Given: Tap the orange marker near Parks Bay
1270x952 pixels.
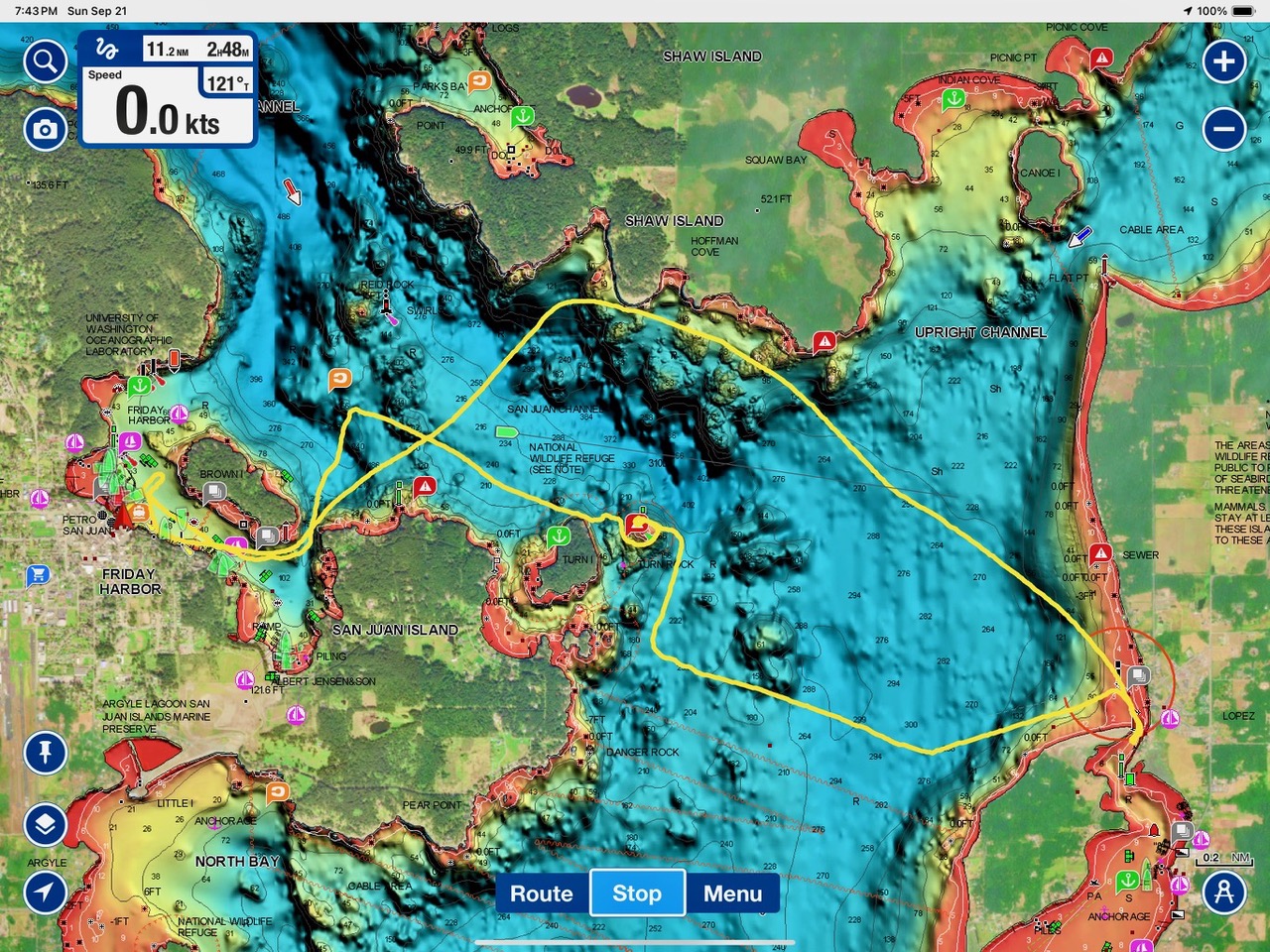Looking at the screenshot, I should pyautogui.click(x=479, y=81).
